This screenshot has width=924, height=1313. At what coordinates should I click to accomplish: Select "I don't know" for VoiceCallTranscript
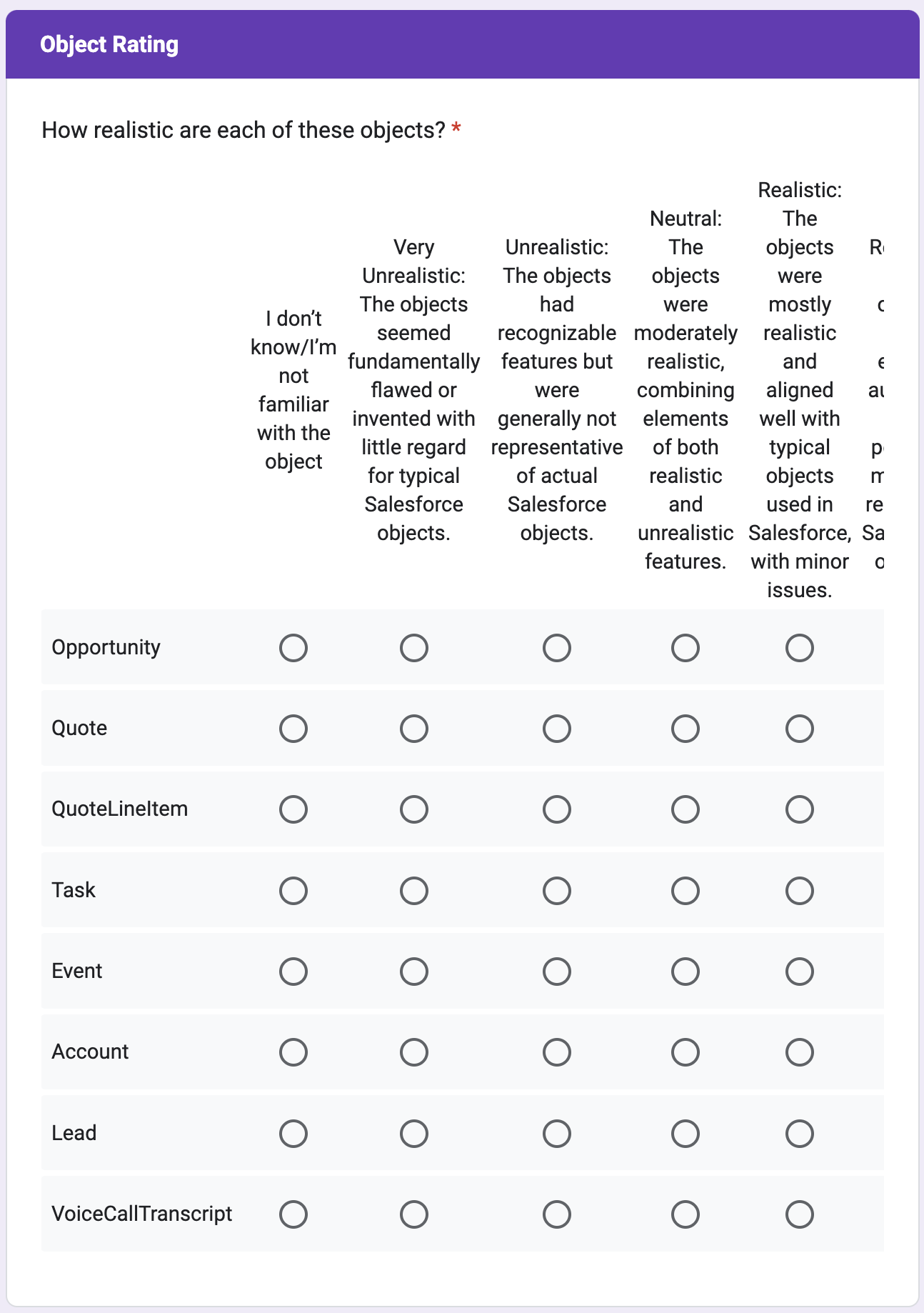coord(293,1214)
